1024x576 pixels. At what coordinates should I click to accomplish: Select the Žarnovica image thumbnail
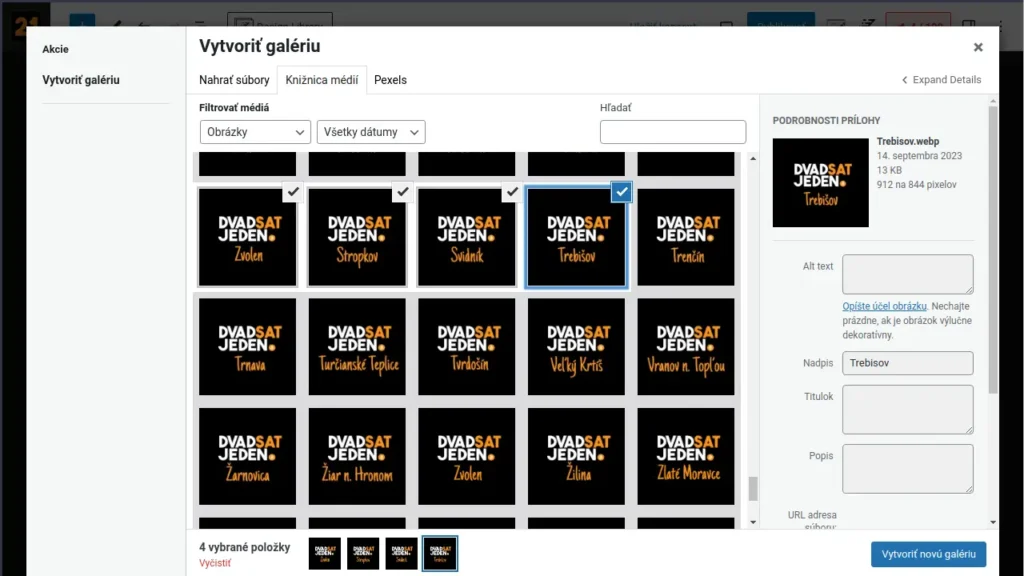[248, 456]
